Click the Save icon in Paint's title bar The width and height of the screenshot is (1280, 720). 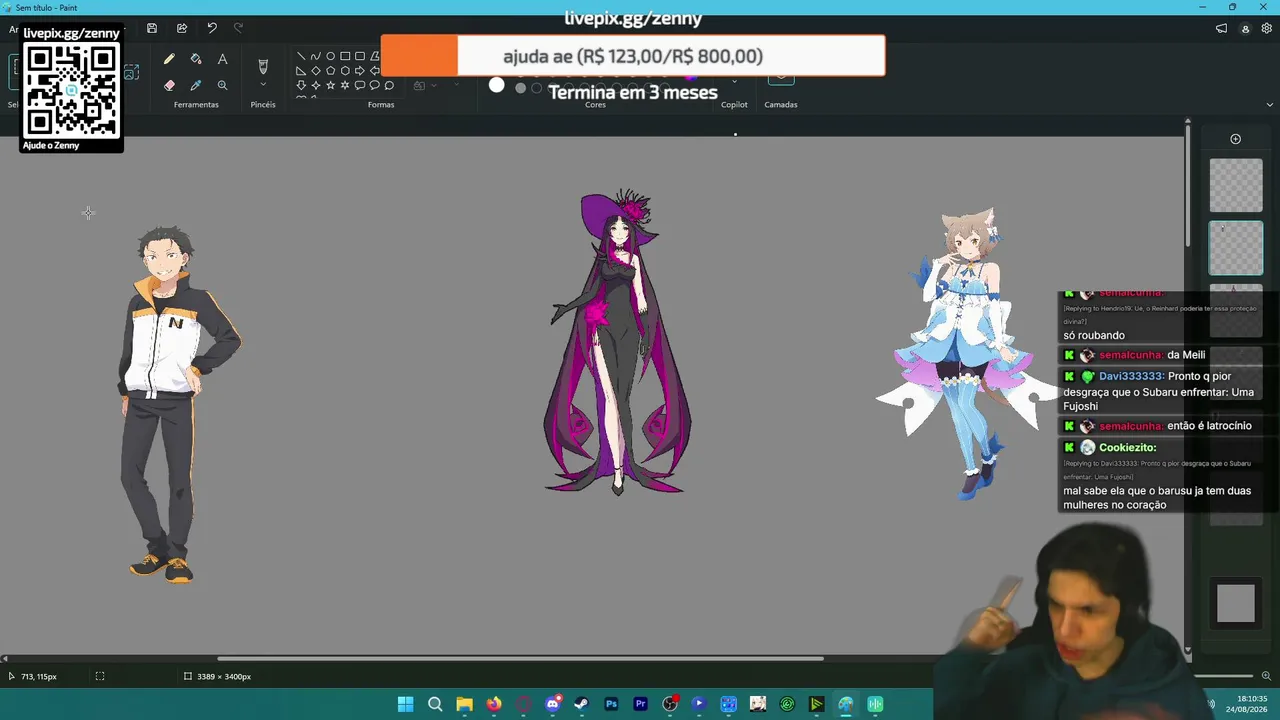click(x=152, y=28)
